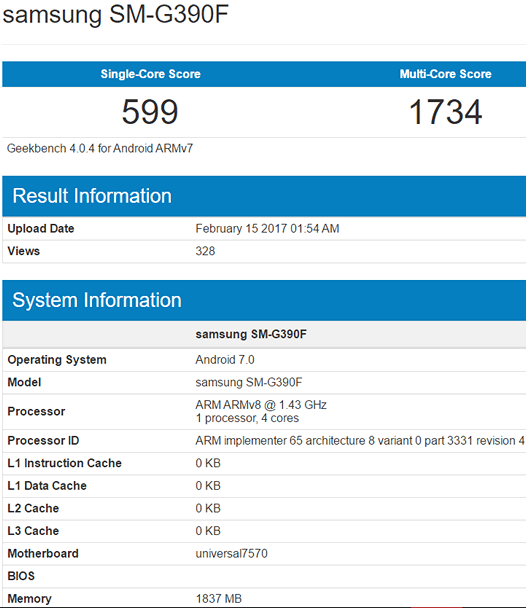Click the L2 Cache label
The width and height of the screenshot is (526, 608).
(x=33, y=508)
